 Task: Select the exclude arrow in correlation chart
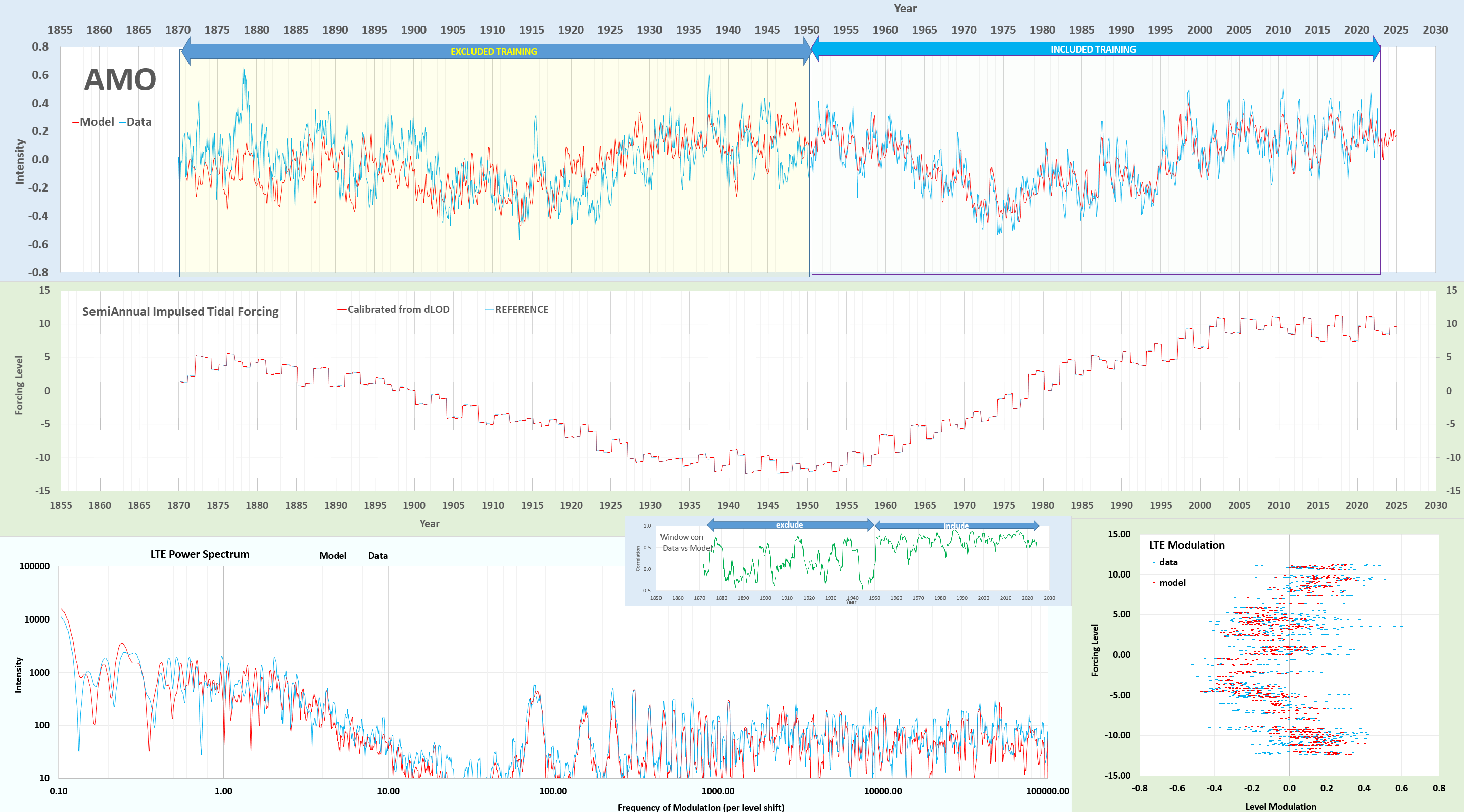tap(790, 524)
